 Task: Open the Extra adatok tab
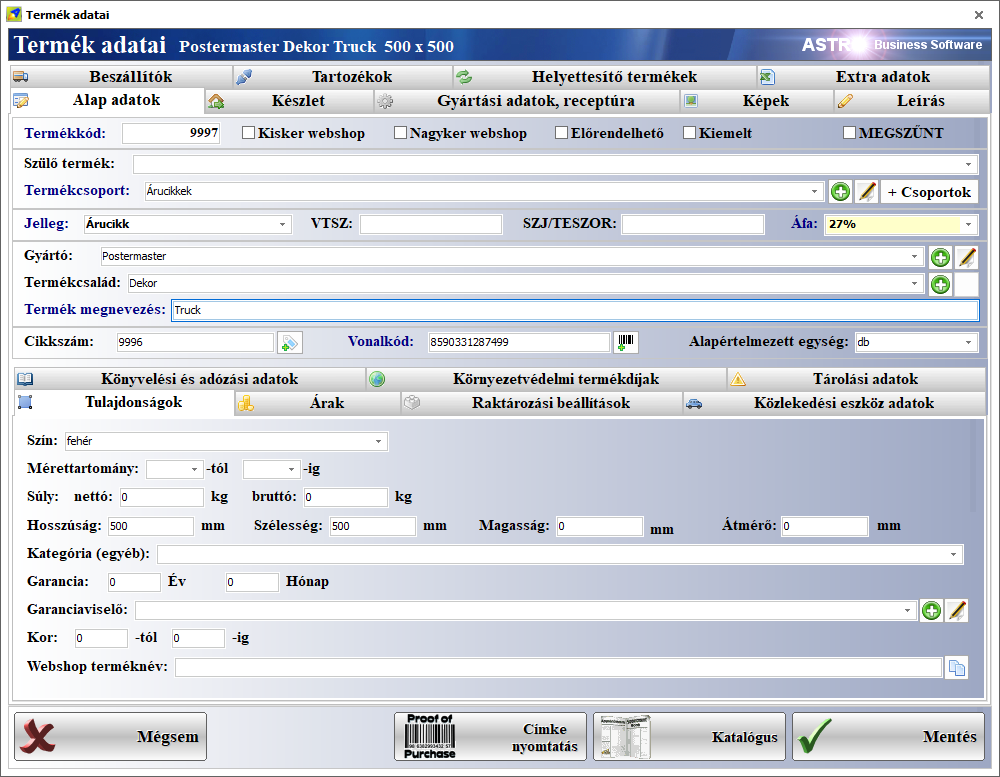(873, 77)
